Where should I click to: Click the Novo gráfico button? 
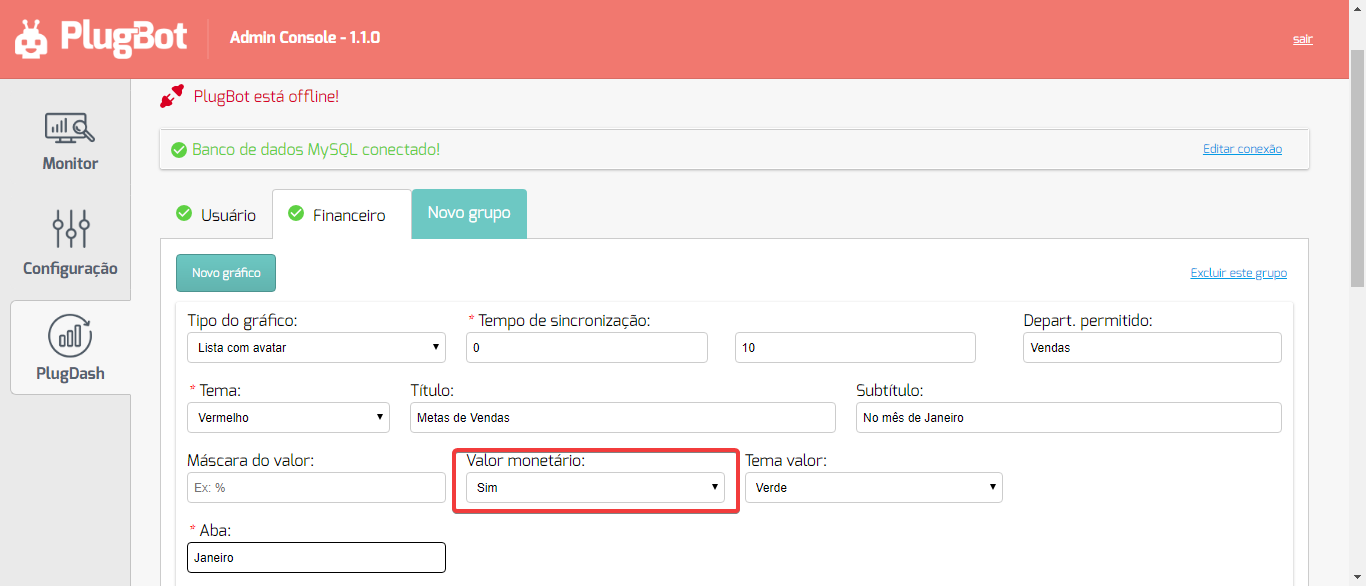point(226,273)
